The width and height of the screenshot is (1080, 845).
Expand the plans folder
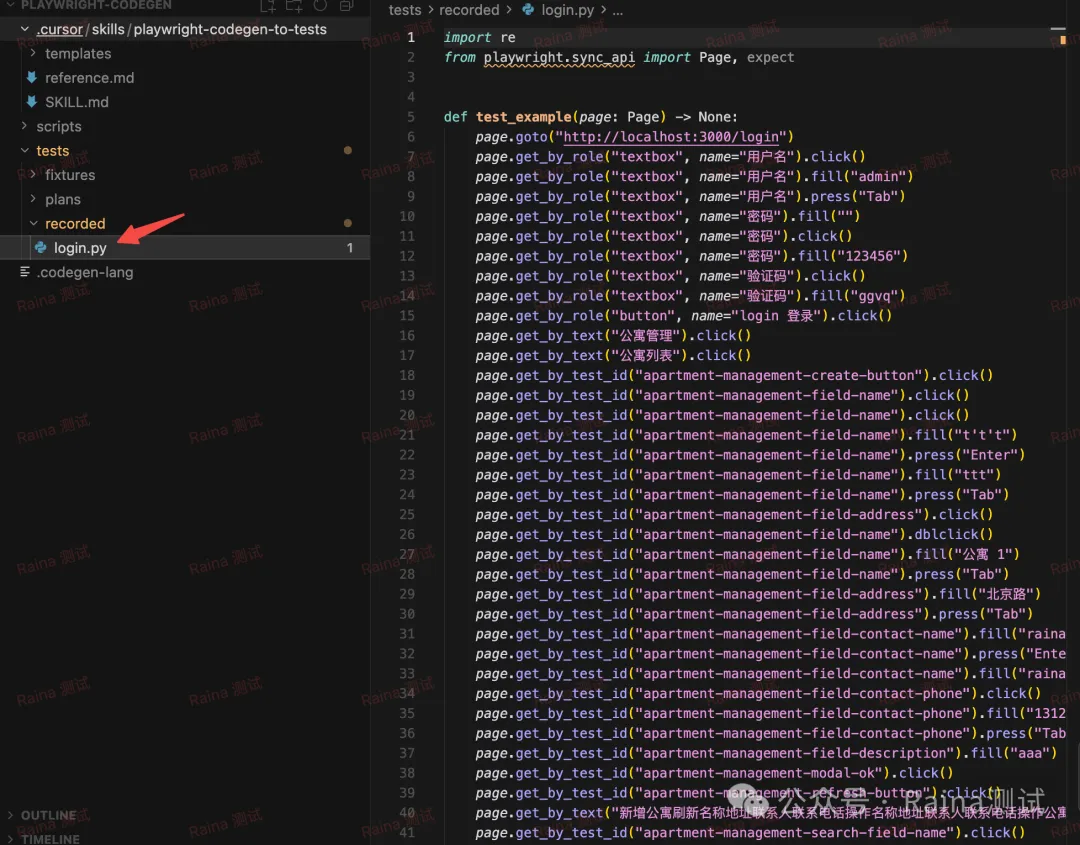coord(33,199)
